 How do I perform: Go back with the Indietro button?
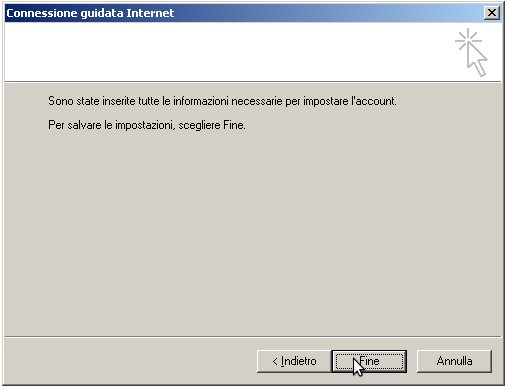pos(294,361)
